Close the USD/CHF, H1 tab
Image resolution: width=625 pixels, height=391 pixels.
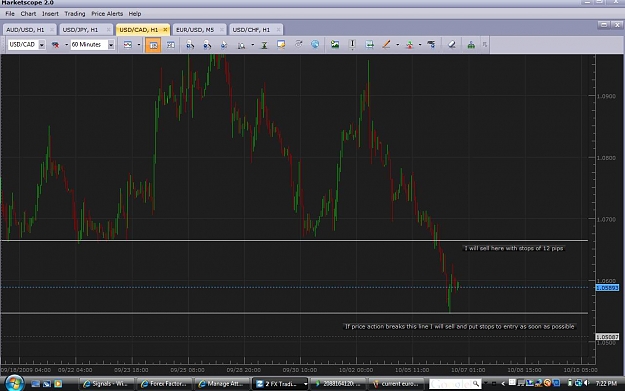click(278, 30)
